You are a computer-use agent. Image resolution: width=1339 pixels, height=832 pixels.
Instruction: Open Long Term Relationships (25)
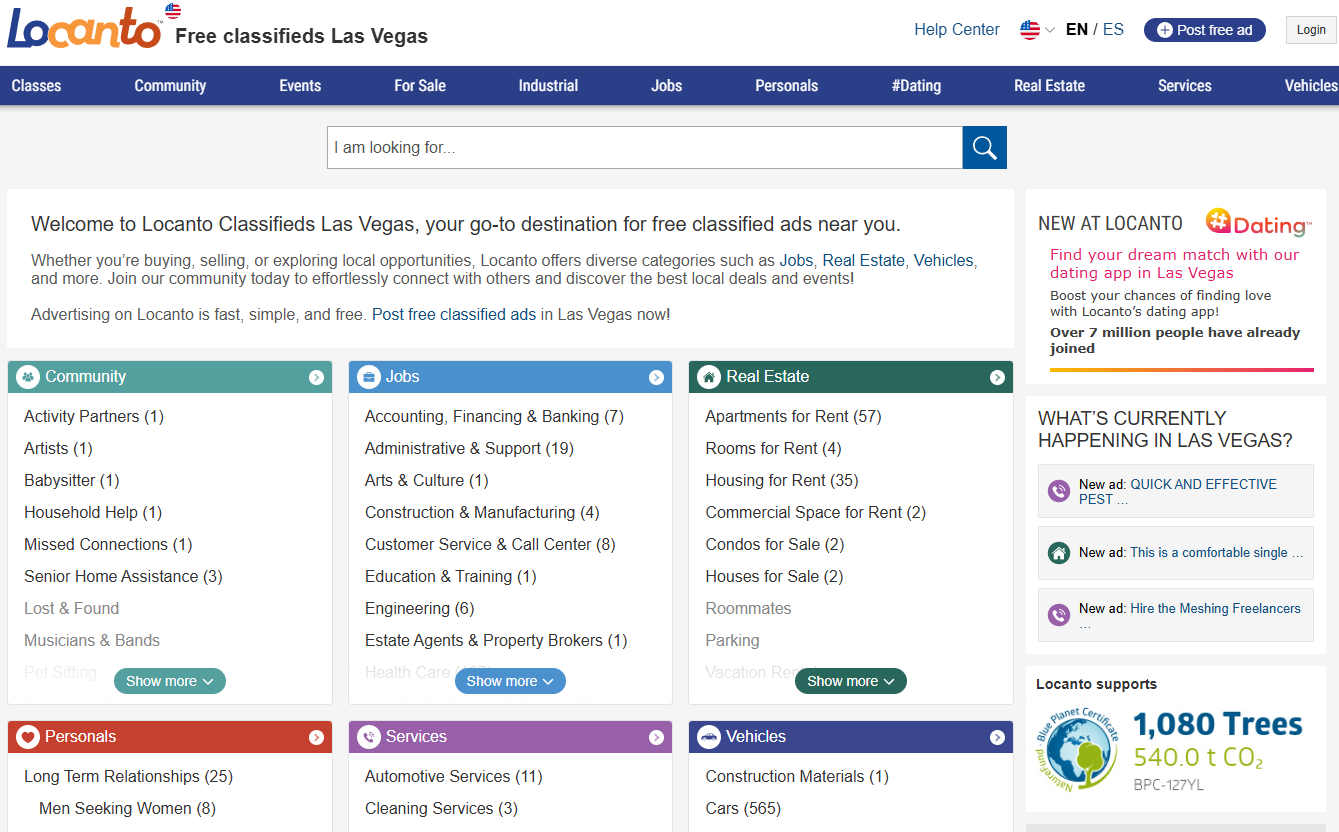pyautogui.click(x=128, y=777)
